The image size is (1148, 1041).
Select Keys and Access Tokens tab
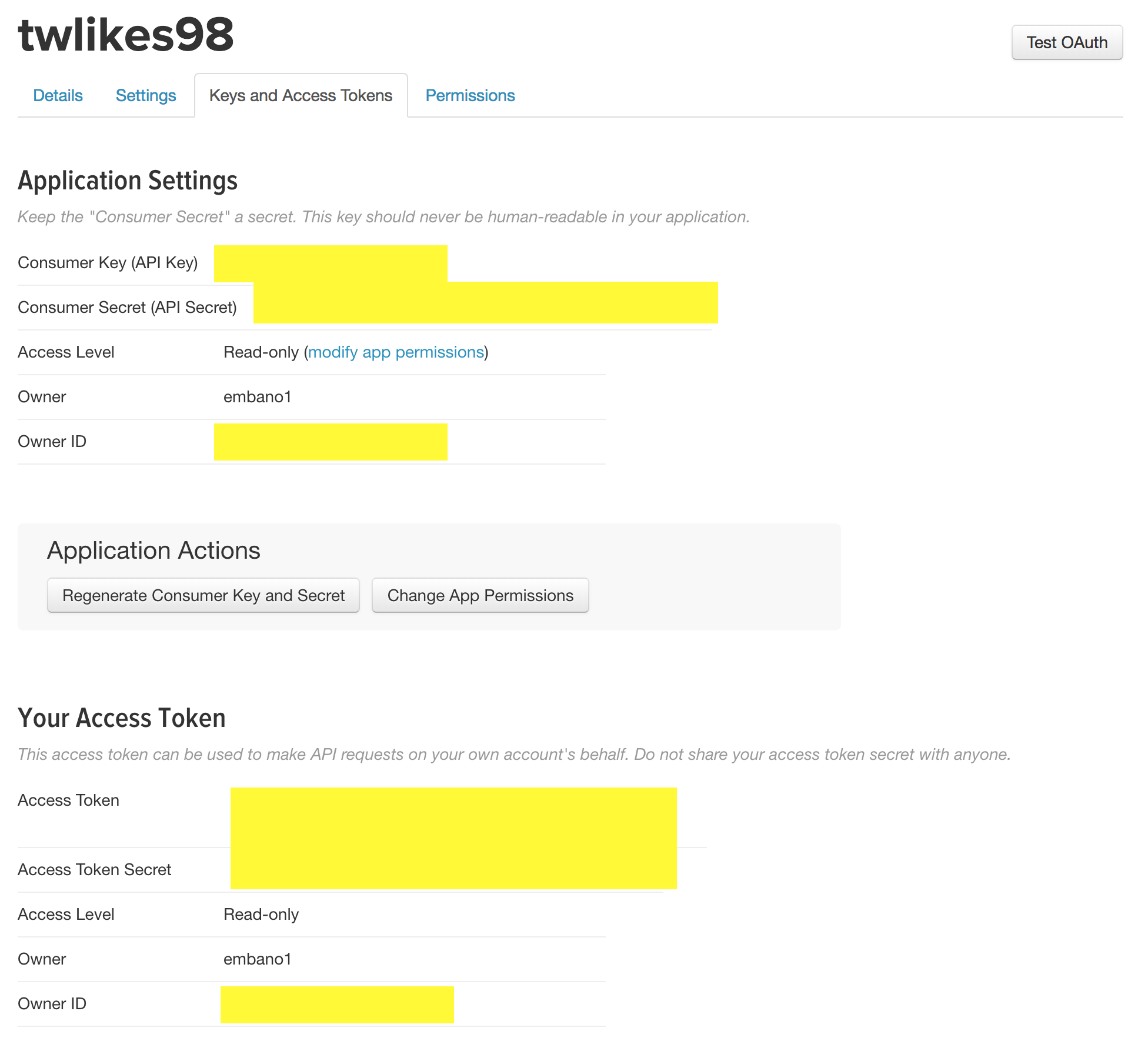tap(301, 95)
